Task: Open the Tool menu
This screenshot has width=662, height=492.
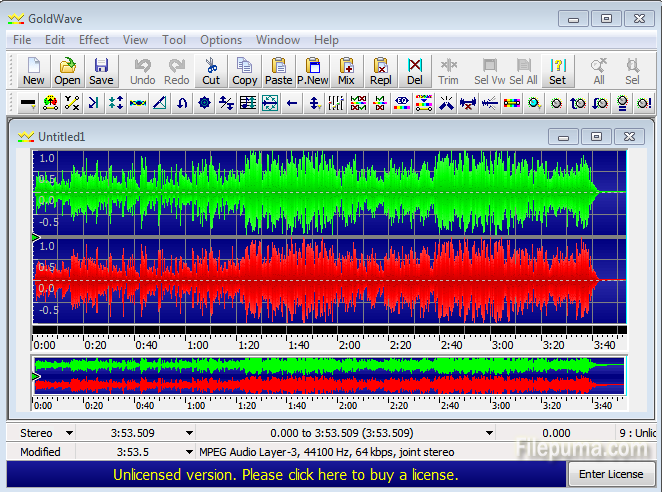Action: [x=174, y=40]
